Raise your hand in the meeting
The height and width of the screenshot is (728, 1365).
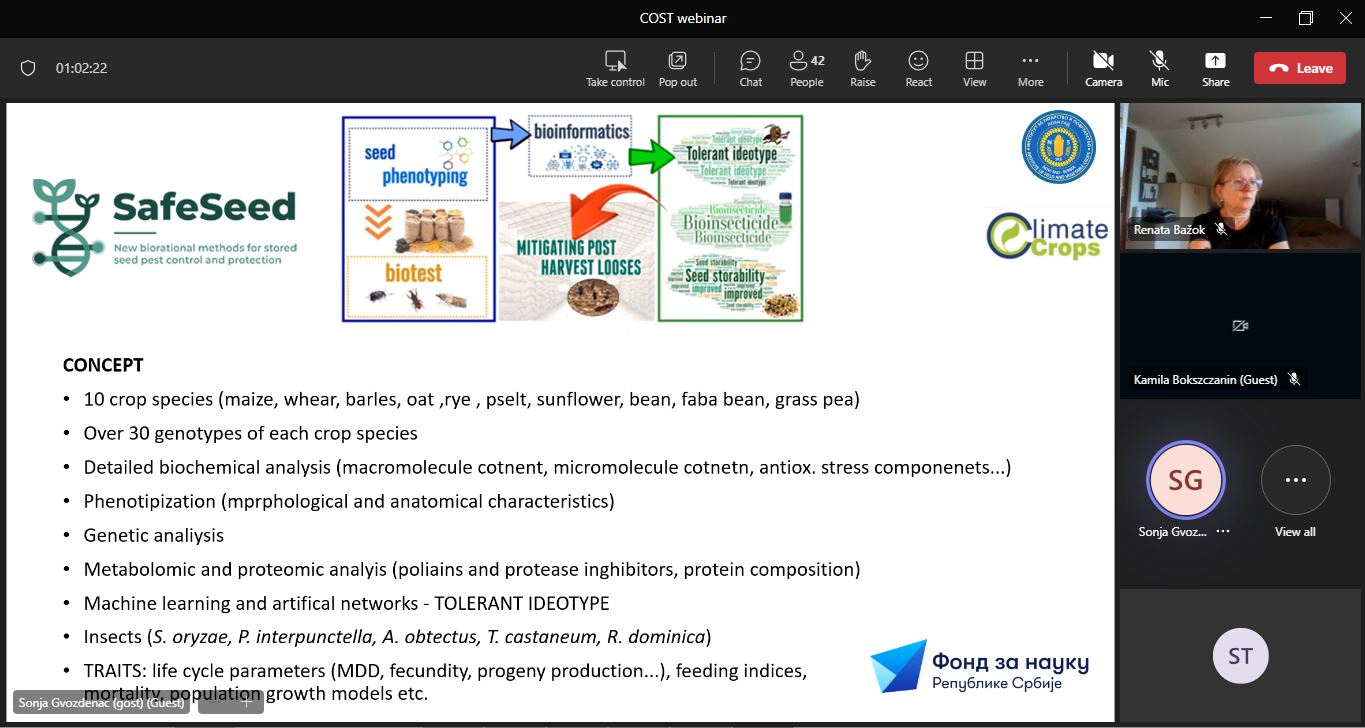point(862,68)
